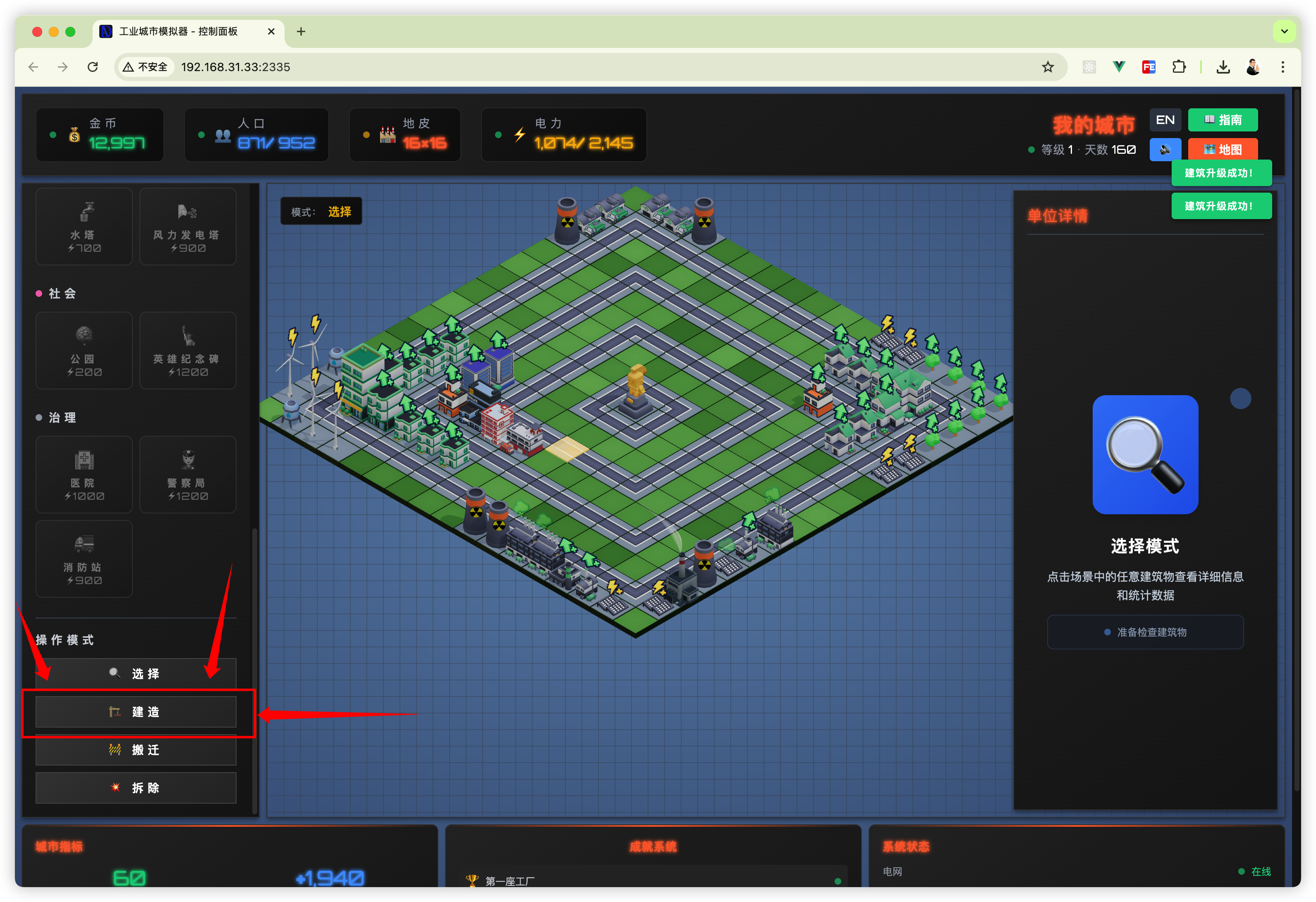The image size is (1316, 902).
Task: Select the Water Tower (水塔) building card
Action: (84, 227)
